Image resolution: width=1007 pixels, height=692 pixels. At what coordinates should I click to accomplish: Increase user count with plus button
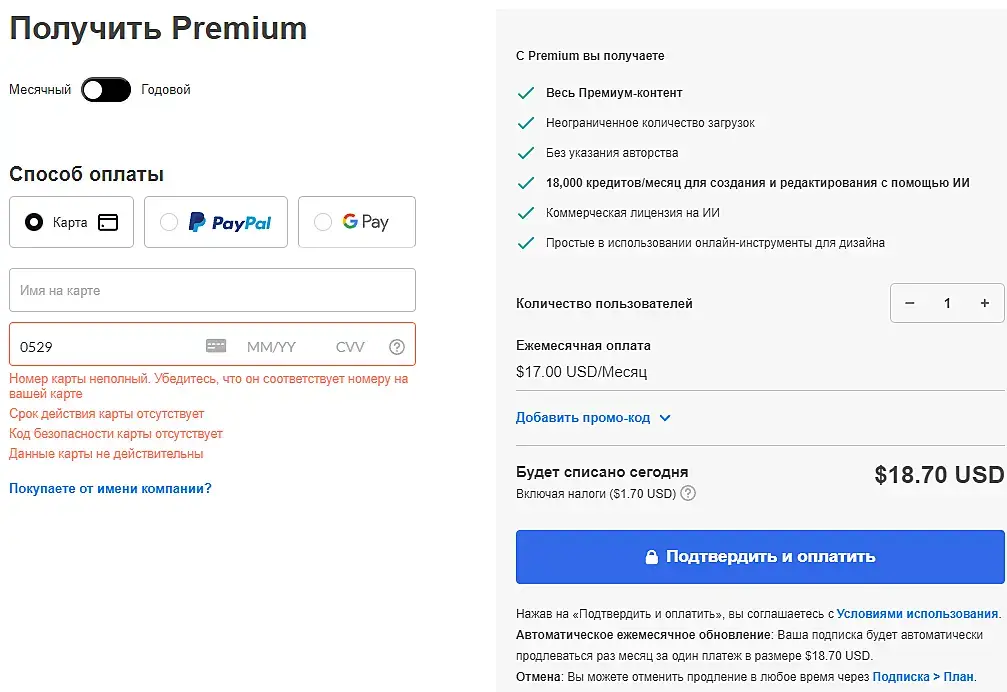tap(985, 303)
